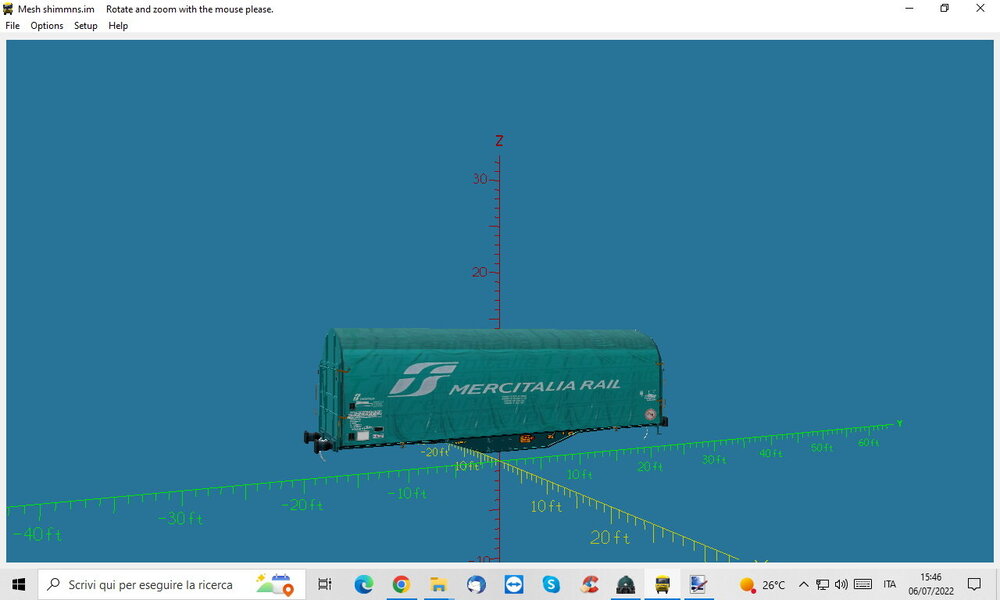
Task: Open the Options menu
Action: click(x=47, y=26)
